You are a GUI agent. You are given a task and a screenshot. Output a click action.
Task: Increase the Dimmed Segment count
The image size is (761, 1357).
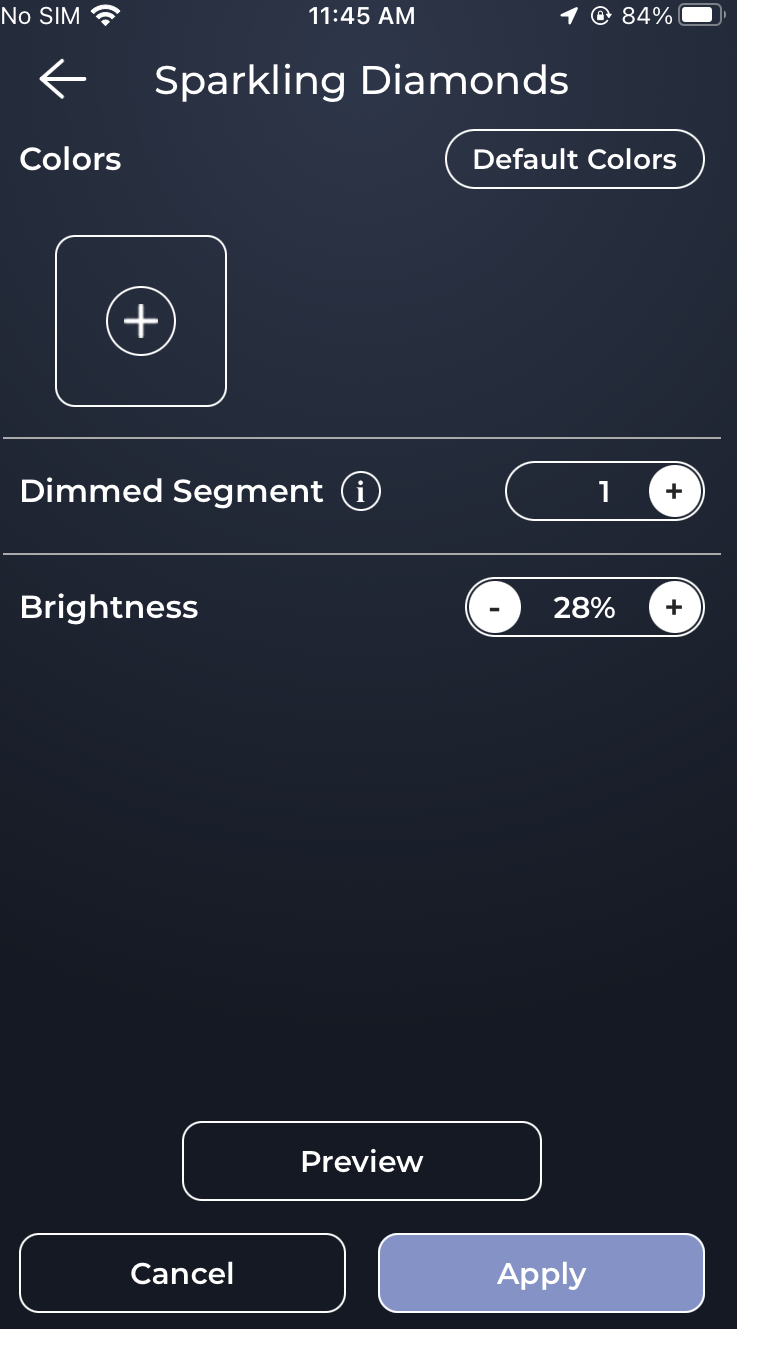click(x=675, y=491)
